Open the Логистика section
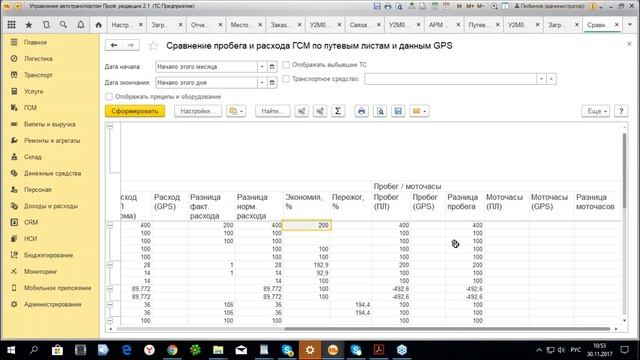Screen dimensions: 640x360 38,59
